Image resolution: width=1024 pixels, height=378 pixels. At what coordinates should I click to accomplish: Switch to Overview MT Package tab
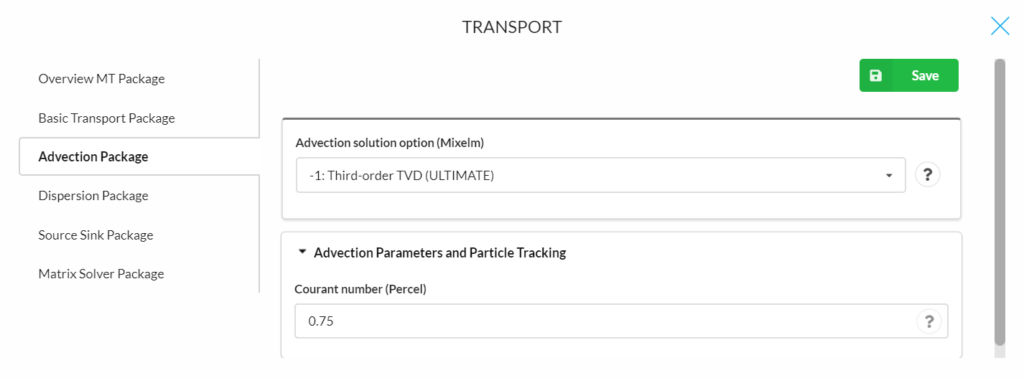pyautogui.click(x=101, y=79)
